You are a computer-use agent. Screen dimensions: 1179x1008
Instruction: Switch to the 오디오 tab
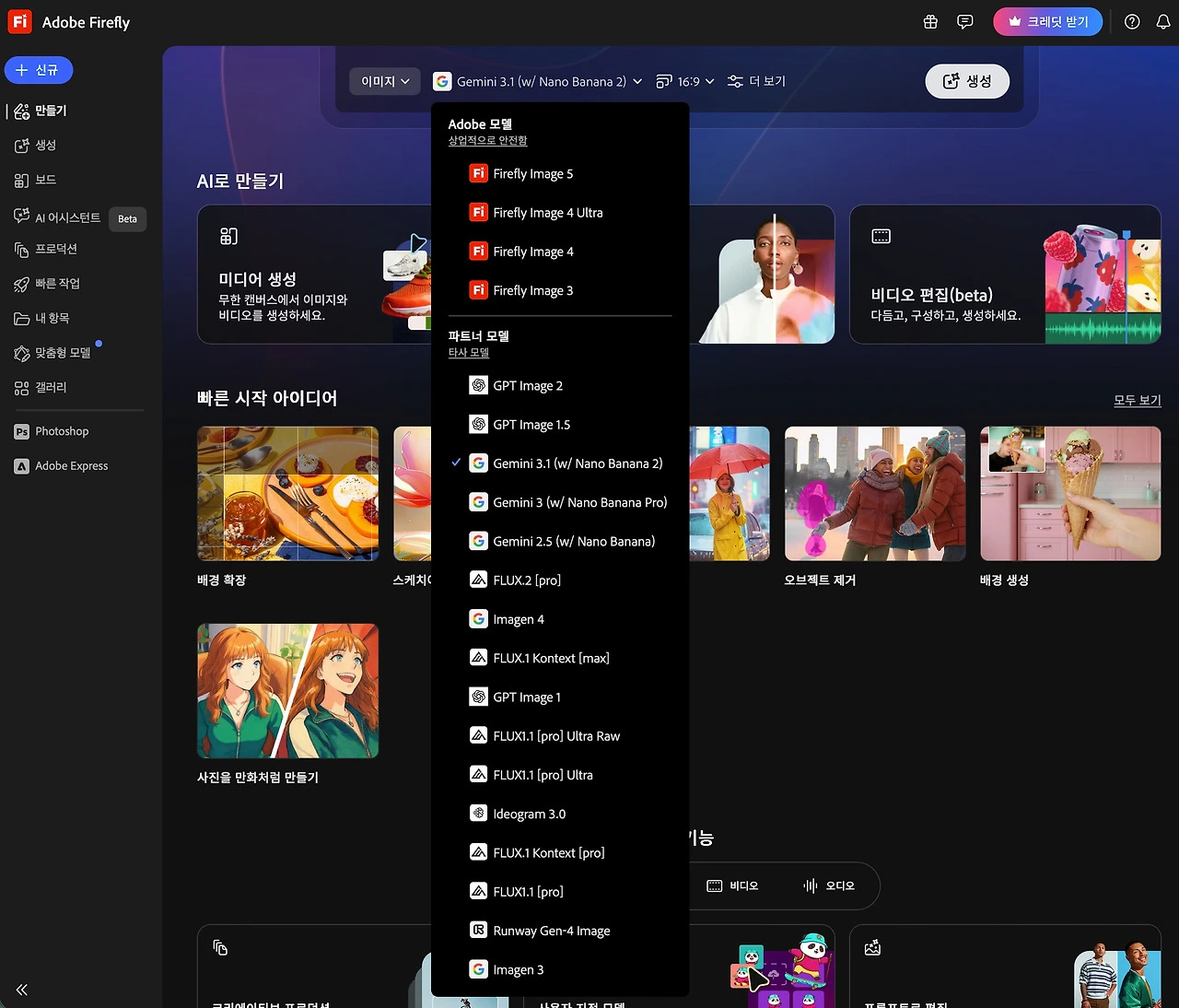click(829, 885)
